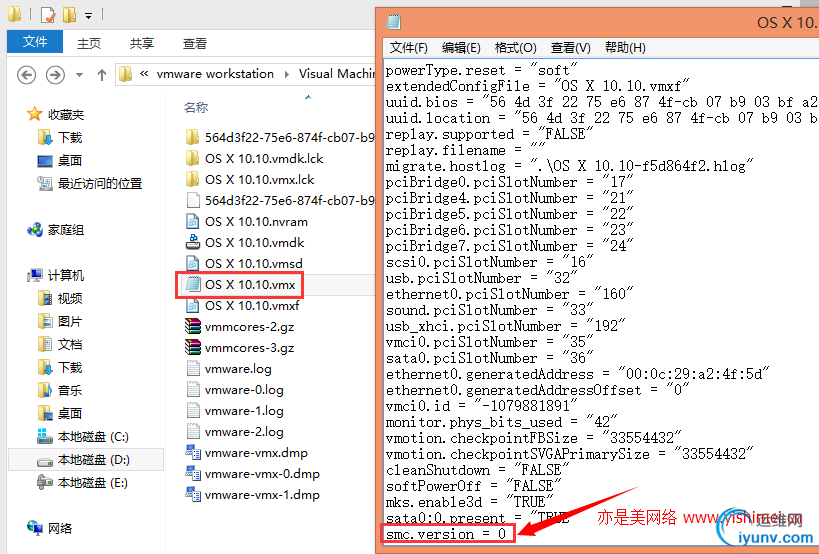This screenshot has width=819, height=554.
Task: Open Notepad's 格式(O) menu
Action: [x=516, y=48]
